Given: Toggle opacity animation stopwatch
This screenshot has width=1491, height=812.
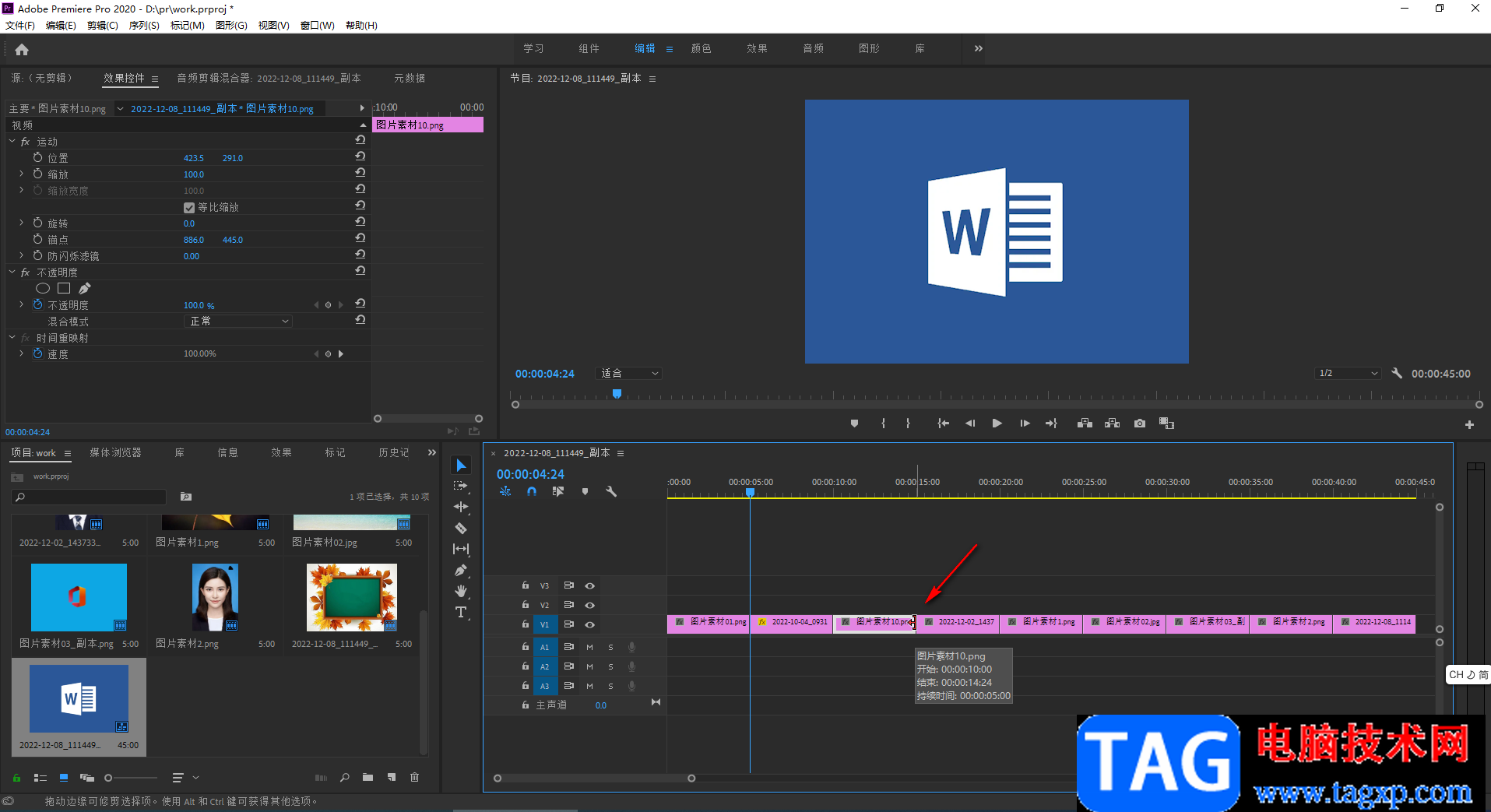Looking at the screenshot, I should [37, 304].
